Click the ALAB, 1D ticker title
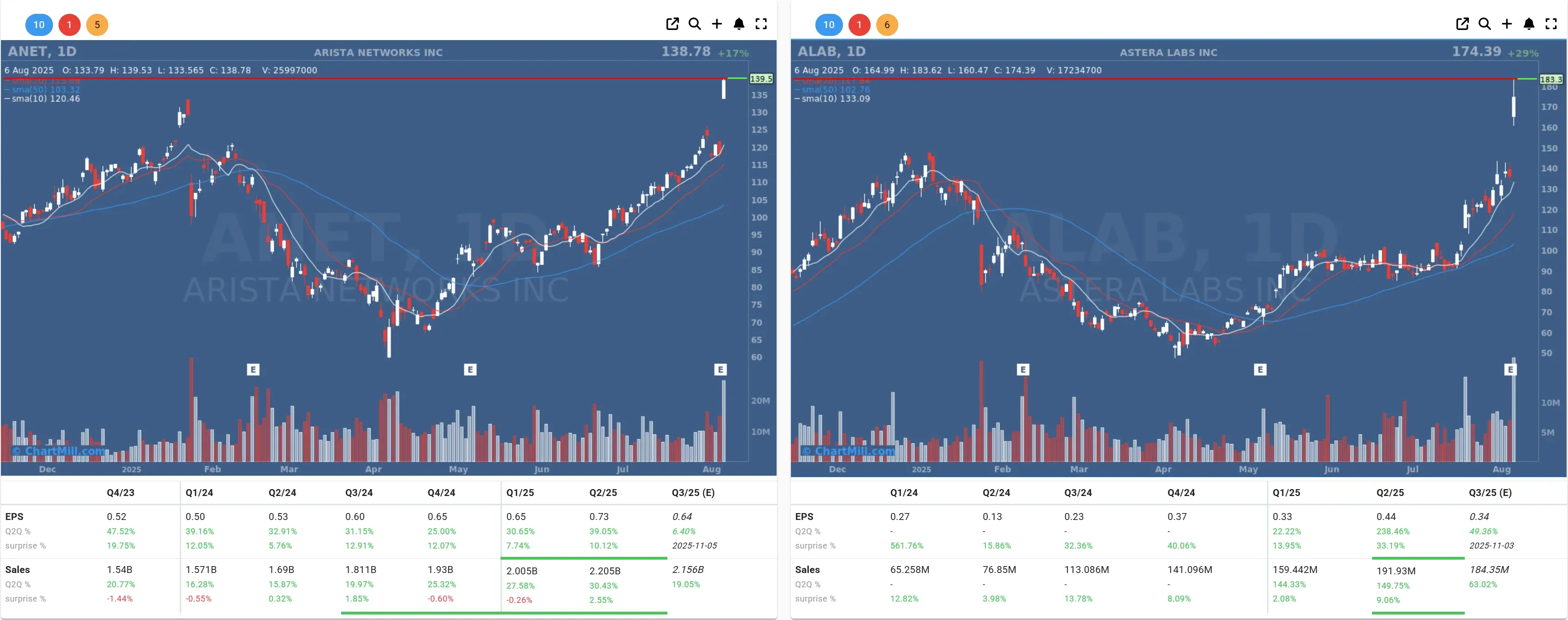Screen dimensions: 1568x620 (831, 51)
